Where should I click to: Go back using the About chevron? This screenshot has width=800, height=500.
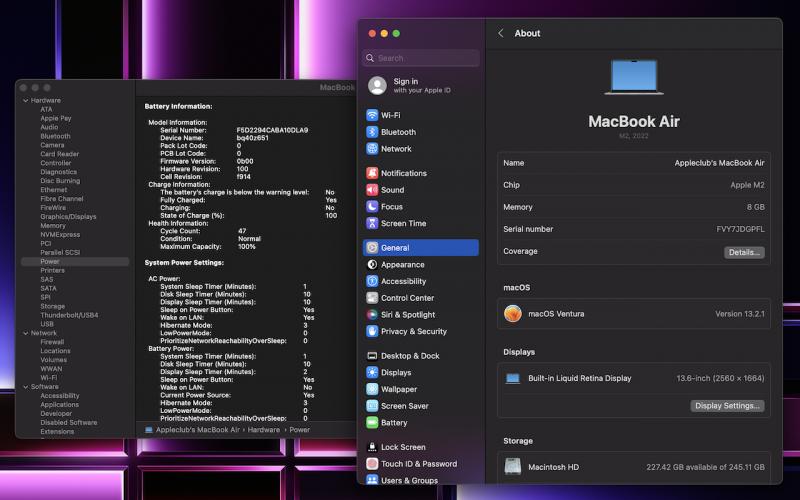[501, 33]
